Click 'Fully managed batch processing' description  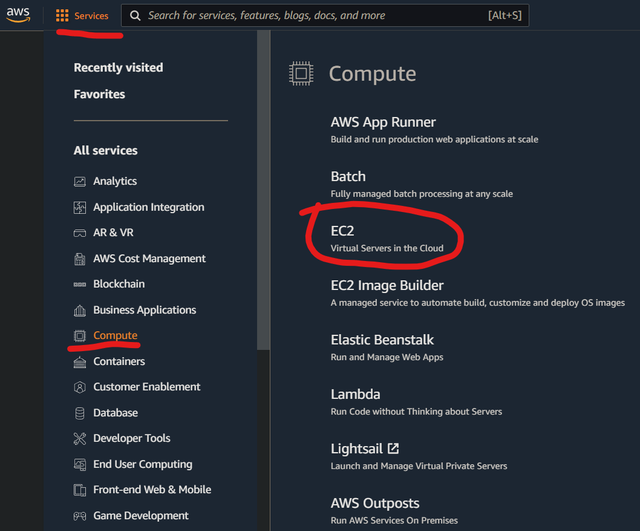click(x=422, y=194)
